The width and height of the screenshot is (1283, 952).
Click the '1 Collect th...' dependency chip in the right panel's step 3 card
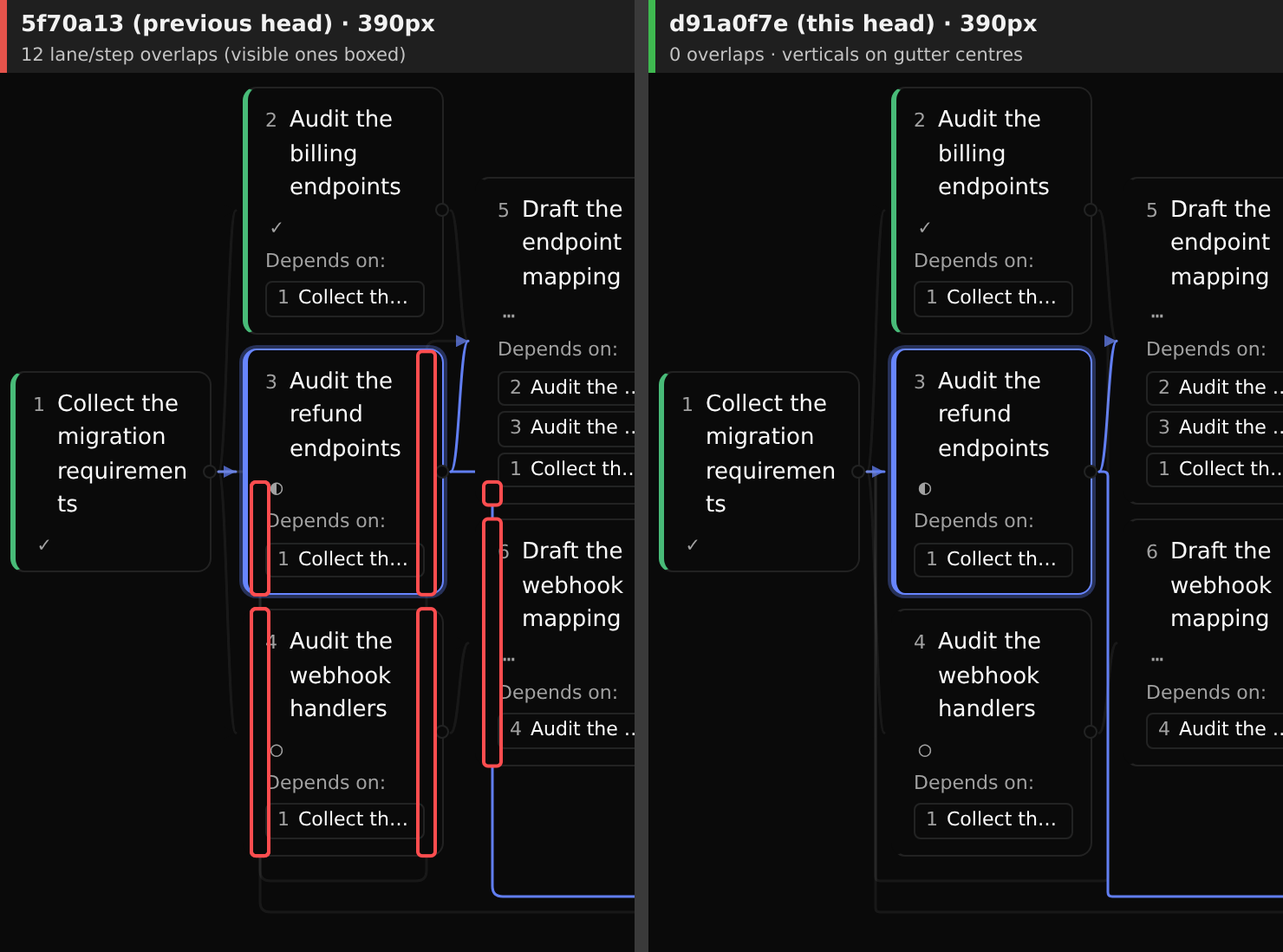pos(993,559)
